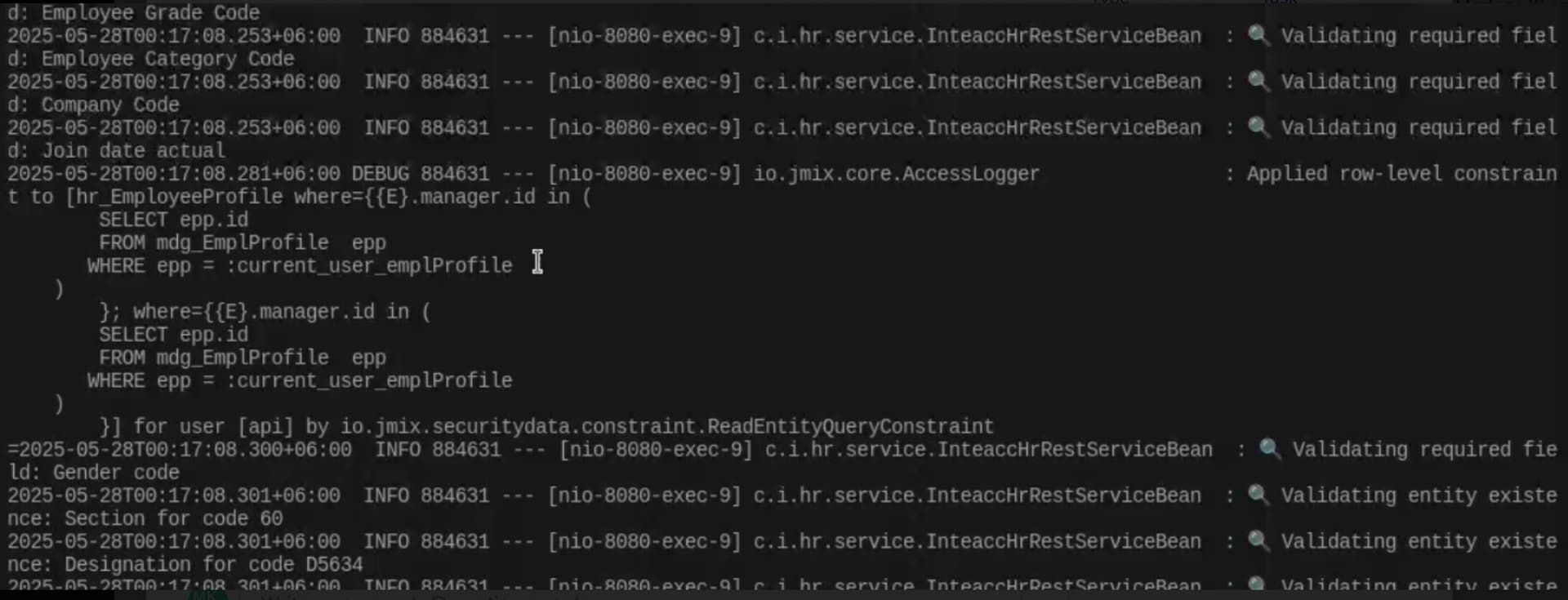Click the 'Section for code 60' text
This screenshot has height=600, width=1568.
tap(174, 518)
